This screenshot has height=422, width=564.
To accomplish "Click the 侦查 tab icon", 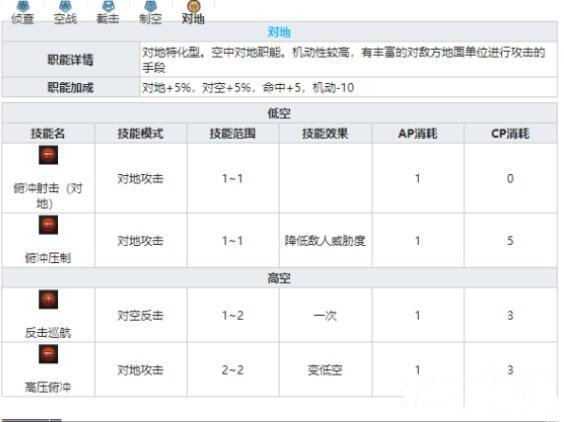I will pos(23,5).
